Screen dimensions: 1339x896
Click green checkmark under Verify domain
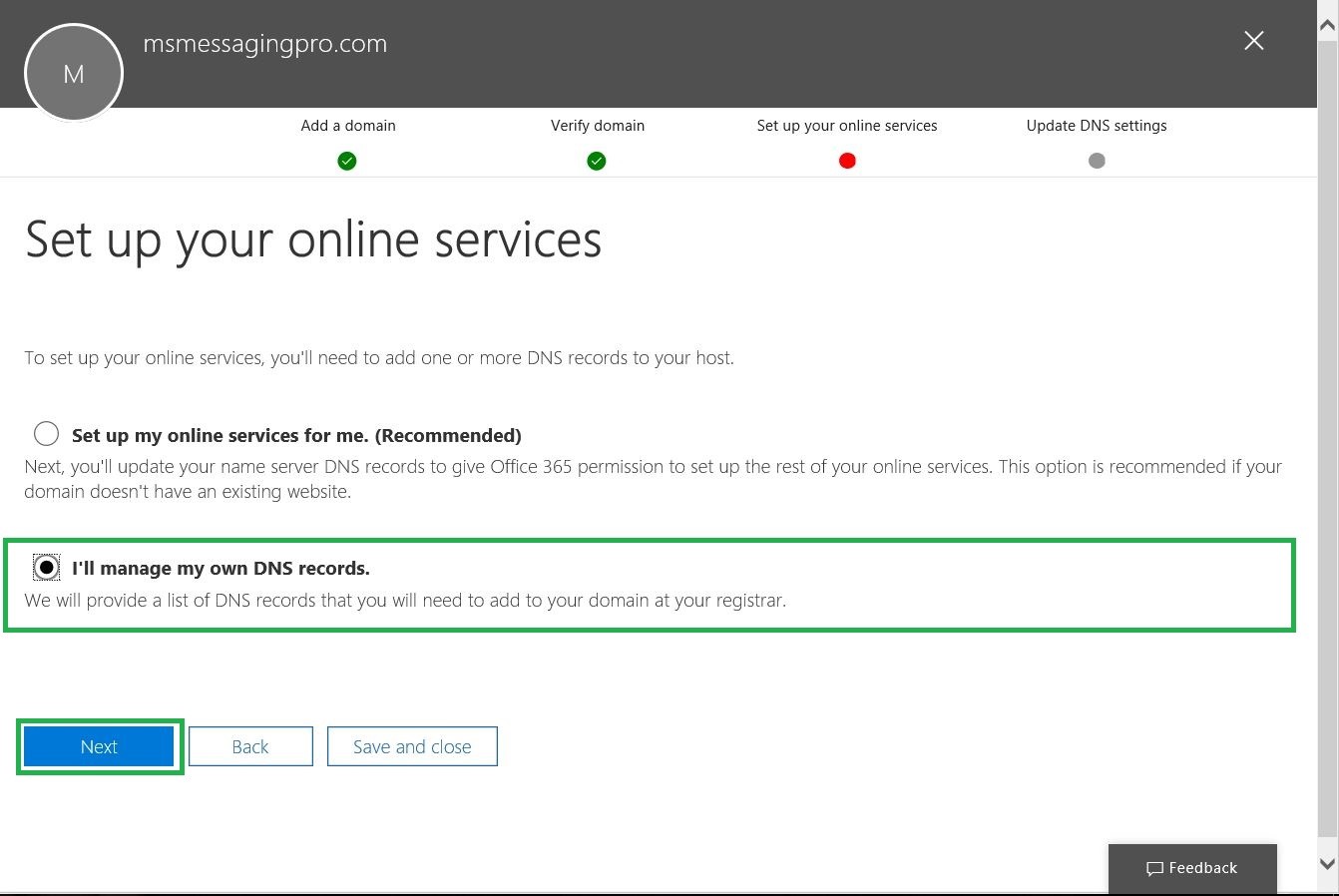[x=597, y=161]
